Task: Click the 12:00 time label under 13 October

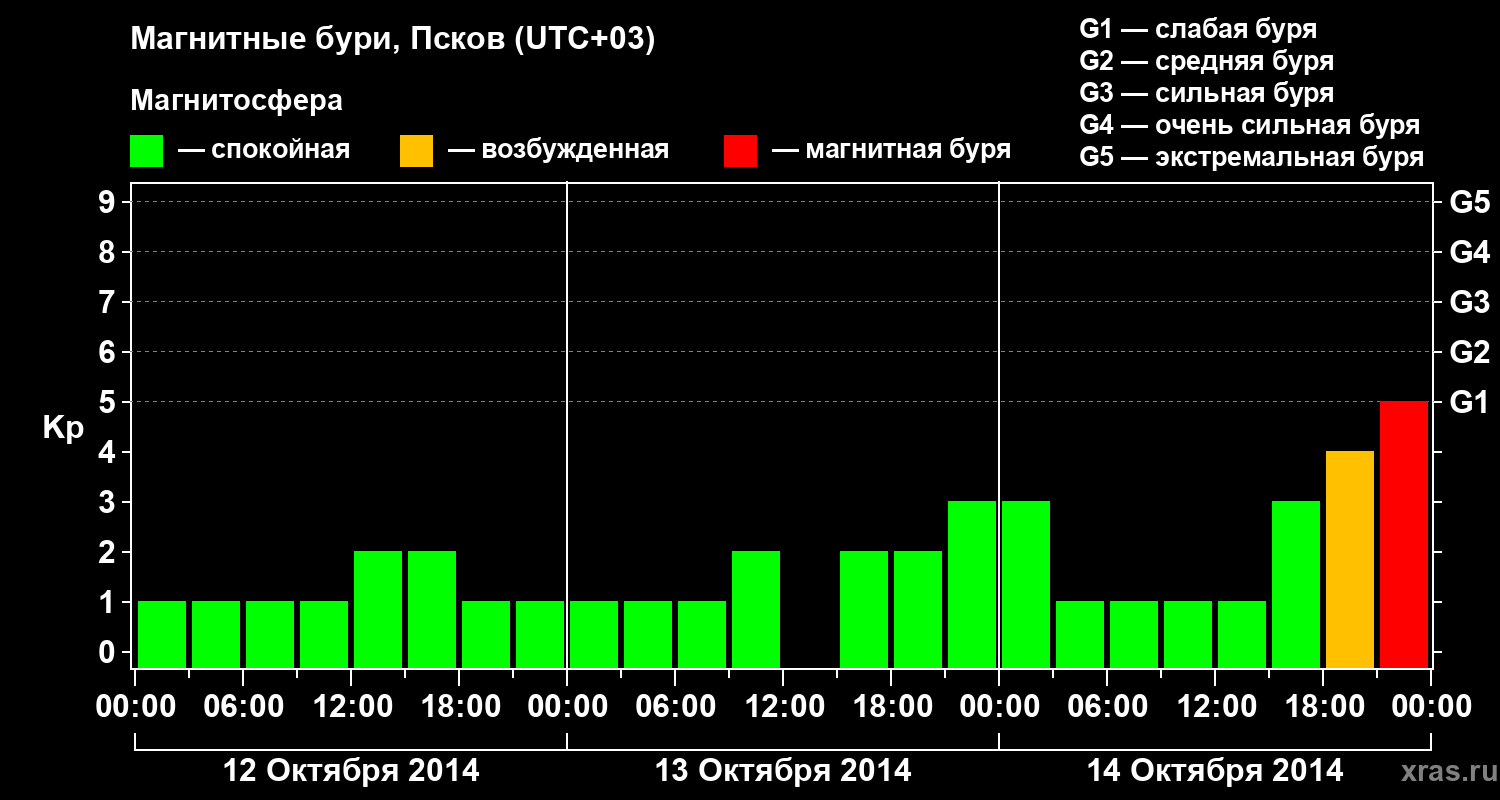Action: point(783,706)
